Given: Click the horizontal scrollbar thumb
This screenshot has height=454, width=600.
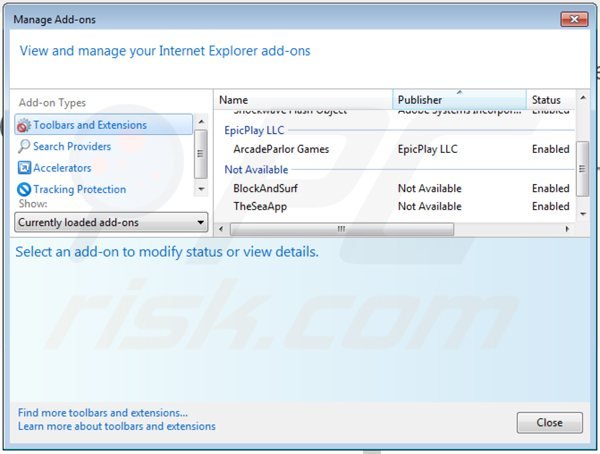Looking at the screenshot, I should point(342,229).
